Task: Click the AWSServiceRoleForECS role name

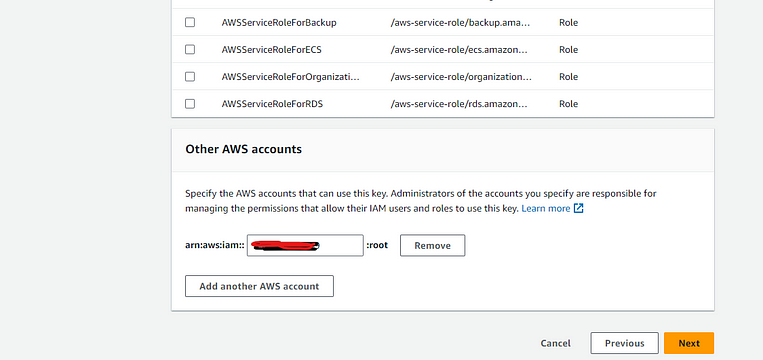Action: (272, 50)
